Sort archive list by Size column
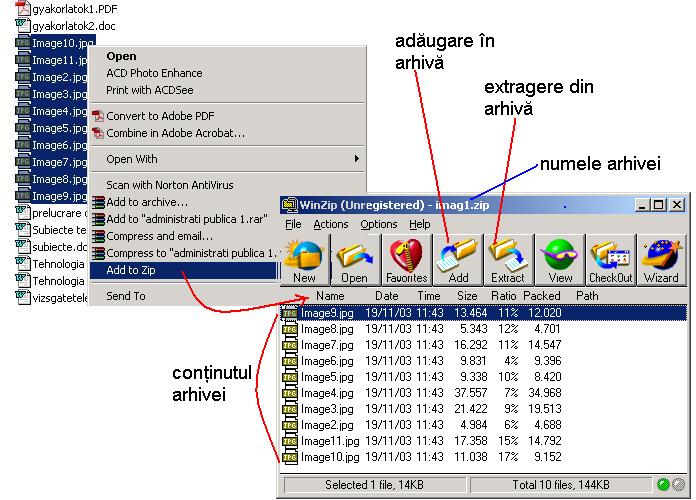The width and height of the screenshot is (696, 500). [x=467, y=296]
